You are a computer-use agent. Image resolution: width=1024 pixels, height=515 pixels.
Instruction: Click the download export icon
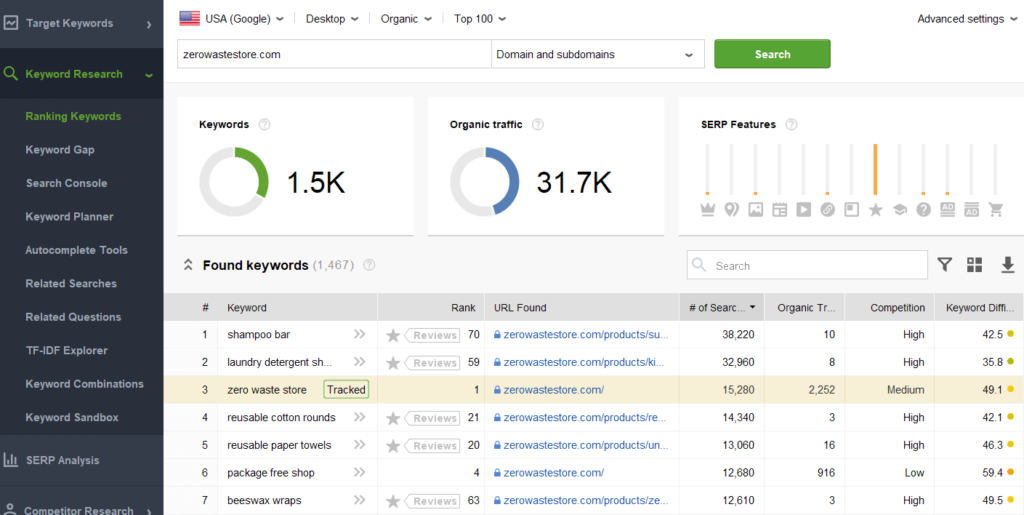[1007, 265]
